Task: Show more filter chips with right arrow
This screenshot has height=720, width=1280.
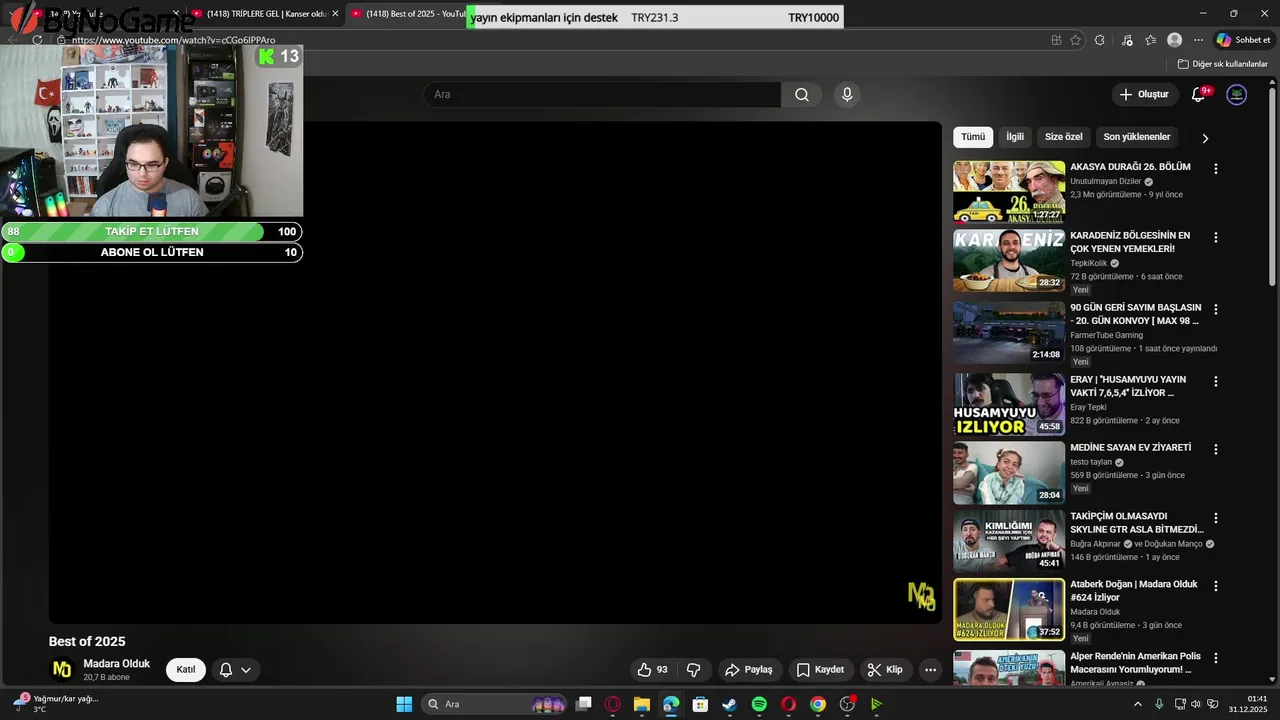Action: coord(1205,138)
